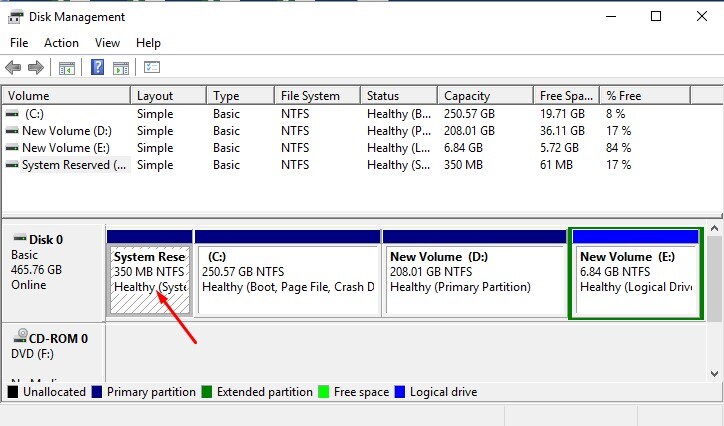The width and height of the screenshot is (724, 426).
Task: Click the Disk 0 disk icon
Action: 20,239
